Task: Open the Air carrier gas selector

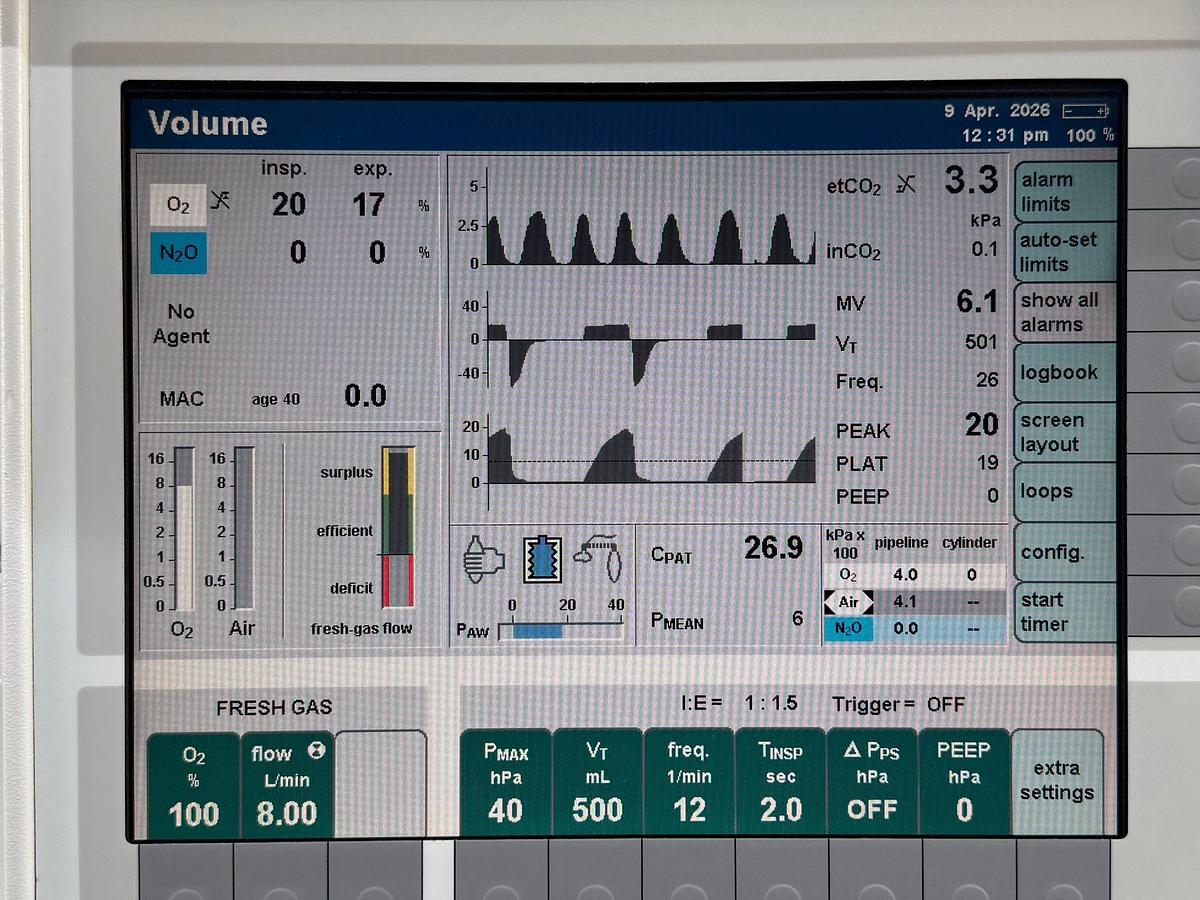Action: coord(849,602)
